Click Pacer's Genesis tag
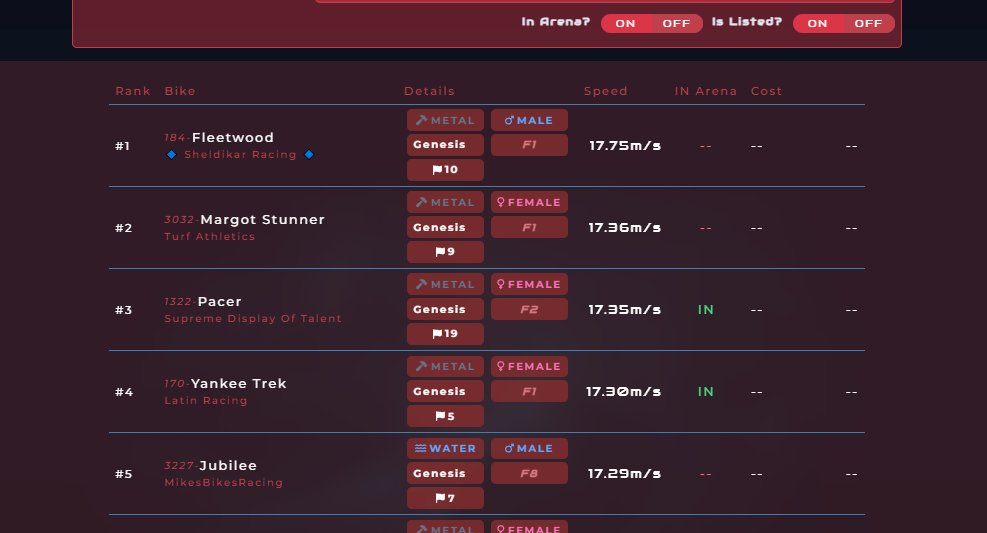Viewport: 987px width, 533px height. [x=445, y=309]
